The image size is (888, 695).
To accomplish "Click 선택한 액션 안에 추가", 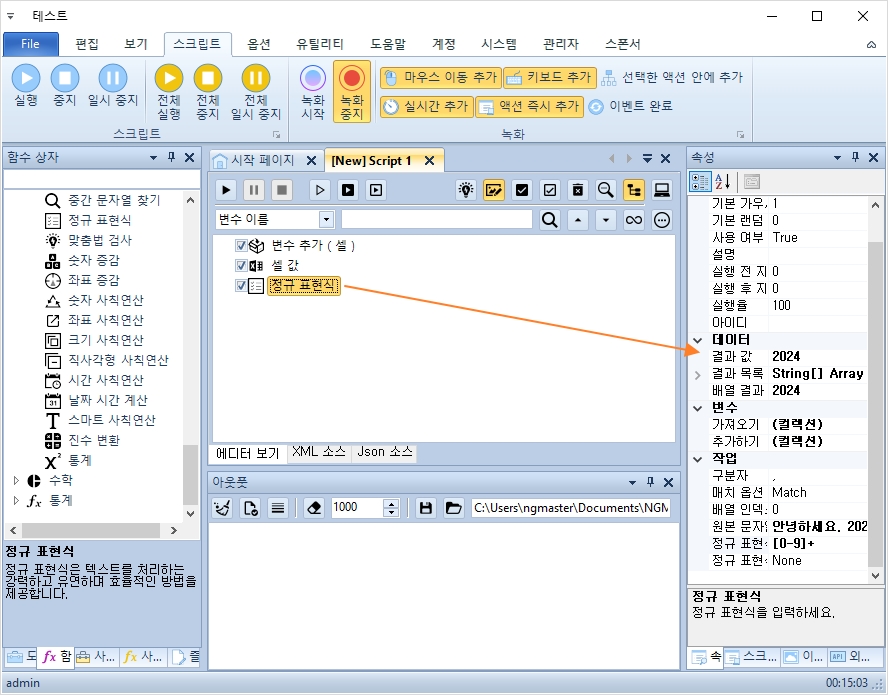I will pos(672,78).
